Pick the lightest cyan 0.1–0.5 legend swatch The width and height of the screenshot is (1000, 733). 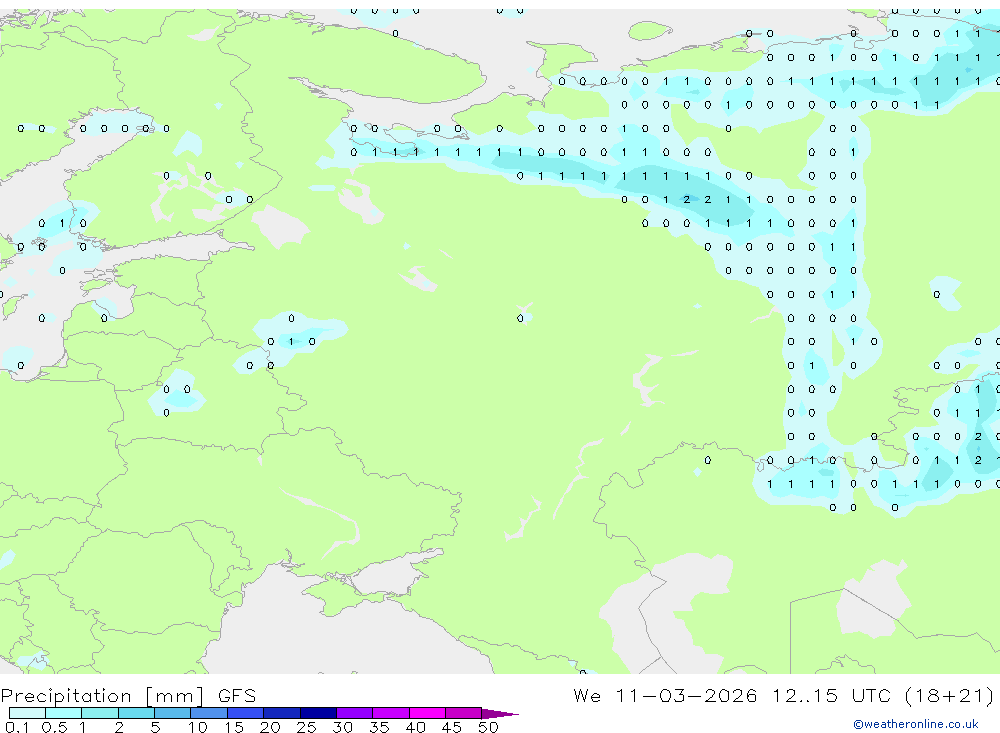coord(27,713)
